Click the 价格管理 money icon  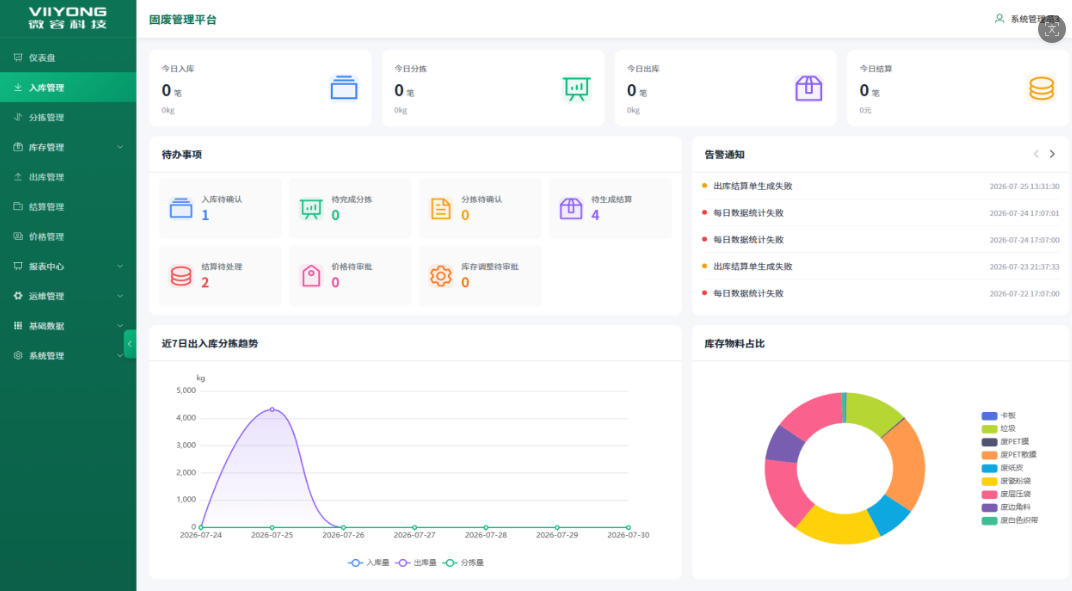[x=18, y=236]
